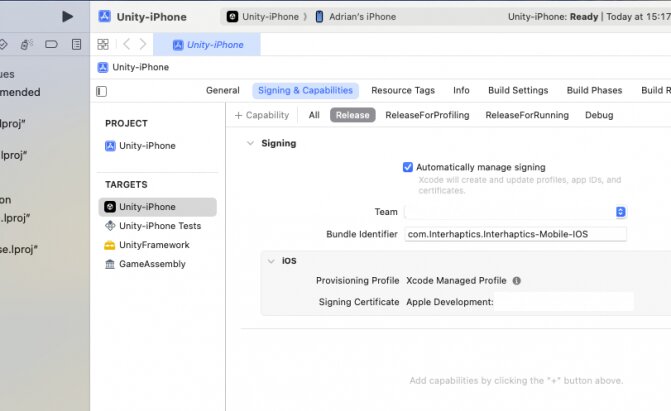
Task: Open the Team dropdown
Action: (515, 211)
